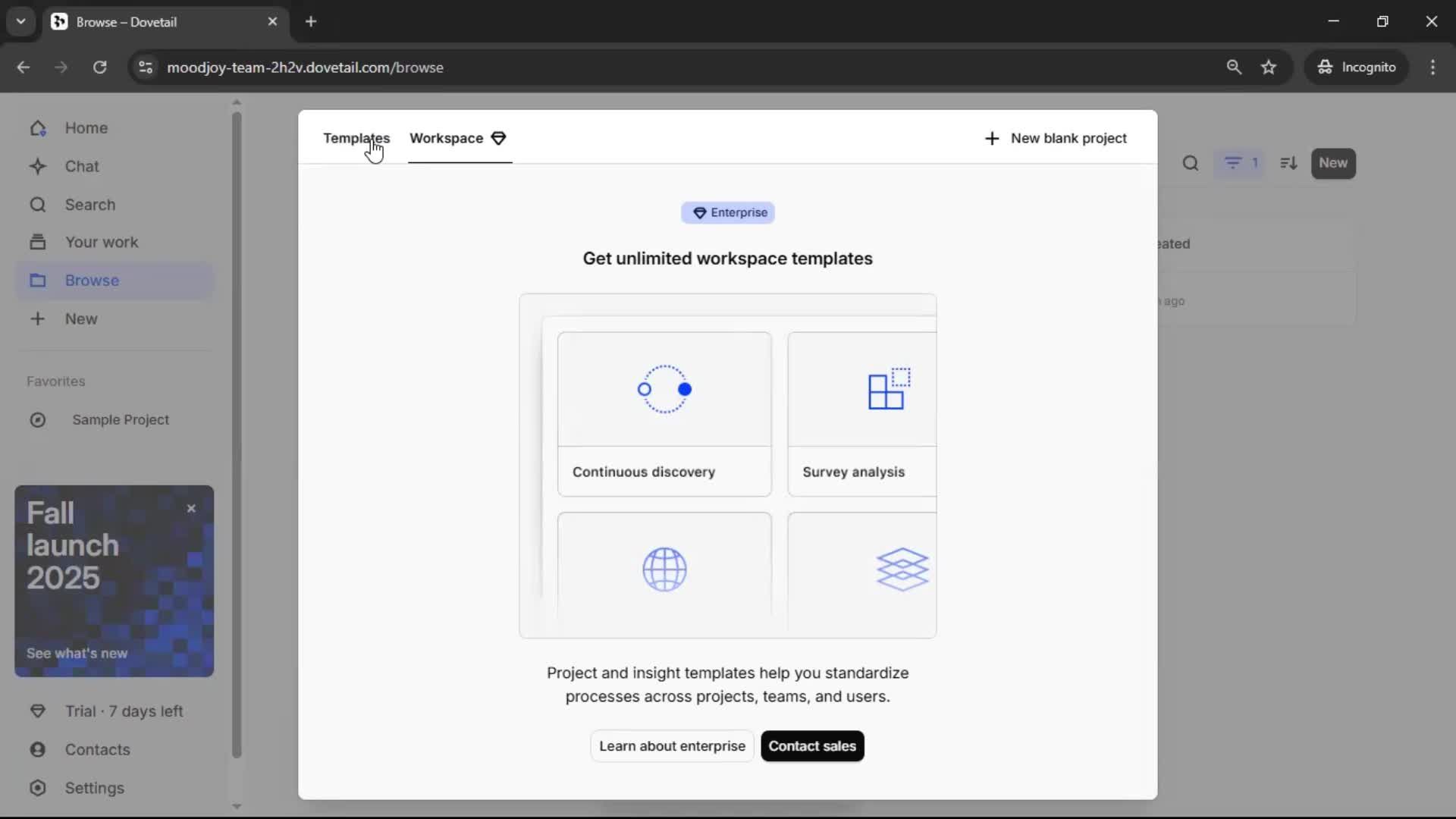Click the magnifier icon beside the filter
The image size is (1456, 819).
coord(1191,163)
